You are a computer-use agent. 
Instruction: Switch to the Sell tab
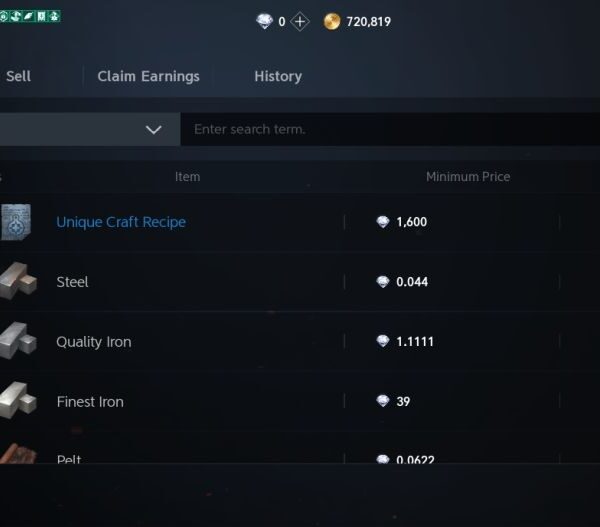(18, 76)
